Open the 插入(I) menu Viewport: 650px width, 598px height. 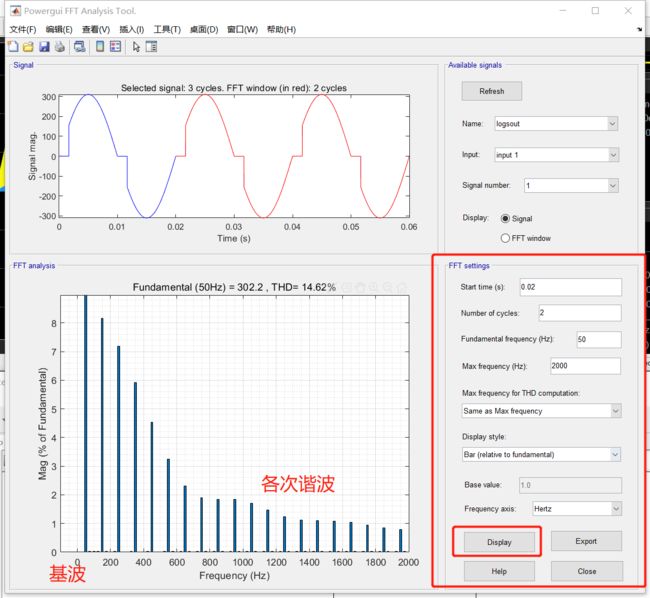coord(131,29)
